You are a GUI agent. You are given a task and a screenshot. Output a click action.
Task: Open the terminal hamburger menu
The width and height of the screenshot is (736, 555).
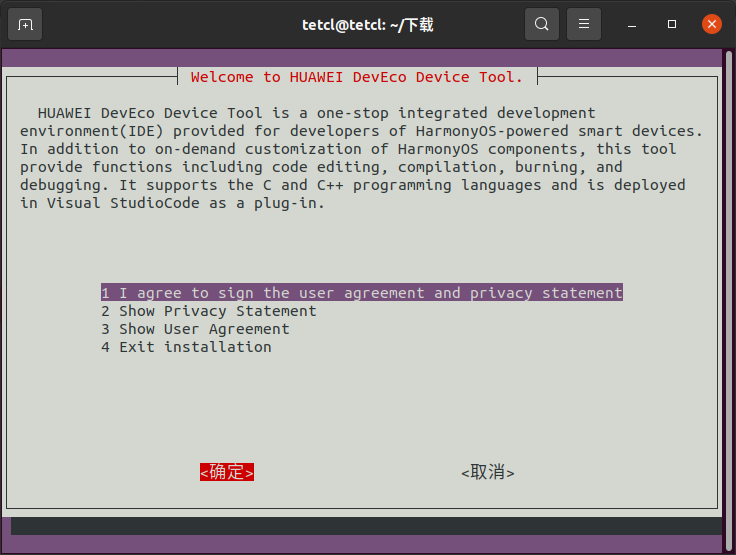(x=584, y=24)
